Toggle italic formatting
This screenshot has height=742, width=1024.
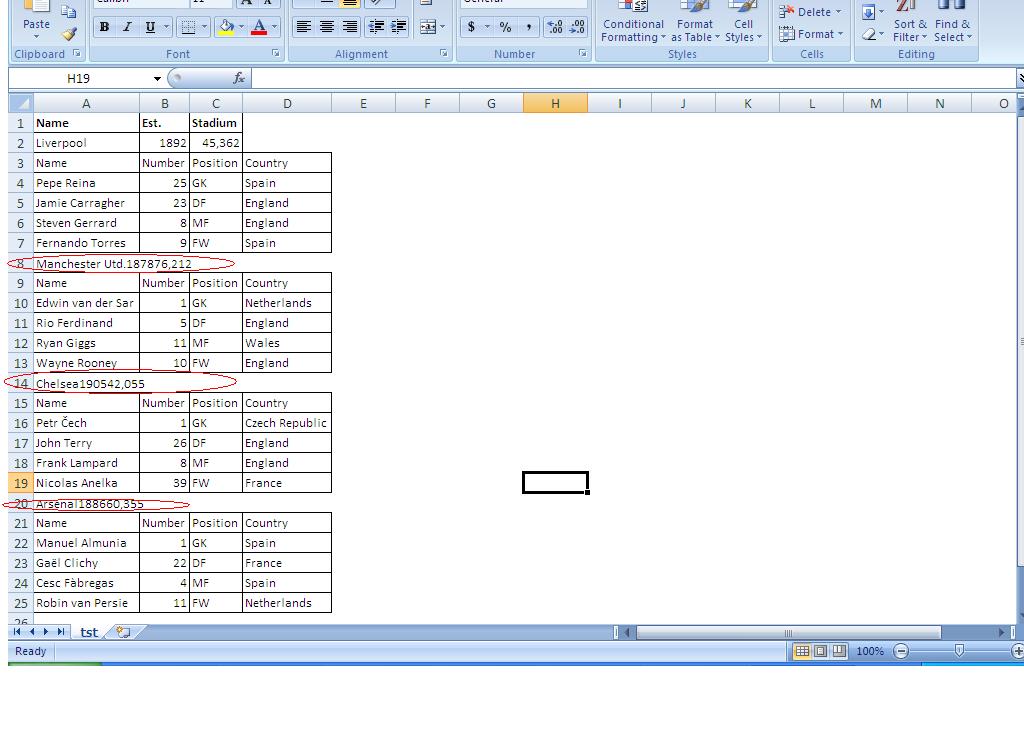pos(127,27)
